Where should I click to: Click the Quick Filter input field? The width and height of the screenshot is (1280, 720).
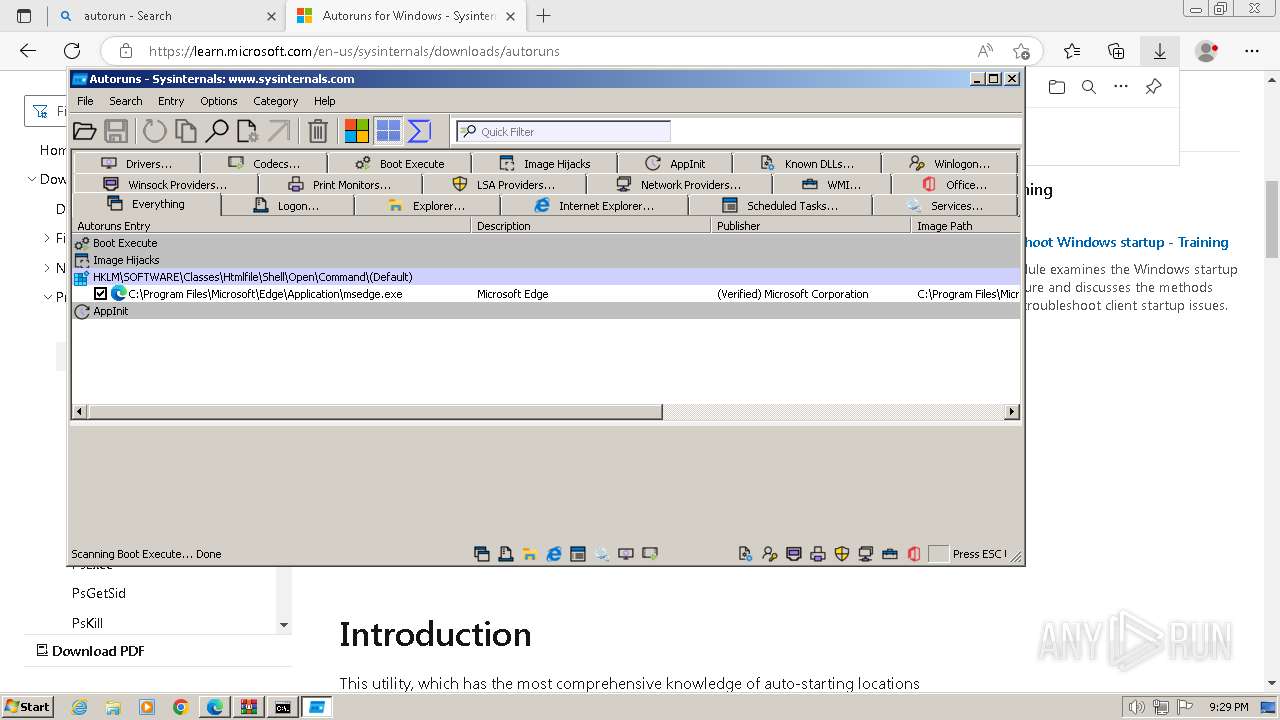pos(564,131)
